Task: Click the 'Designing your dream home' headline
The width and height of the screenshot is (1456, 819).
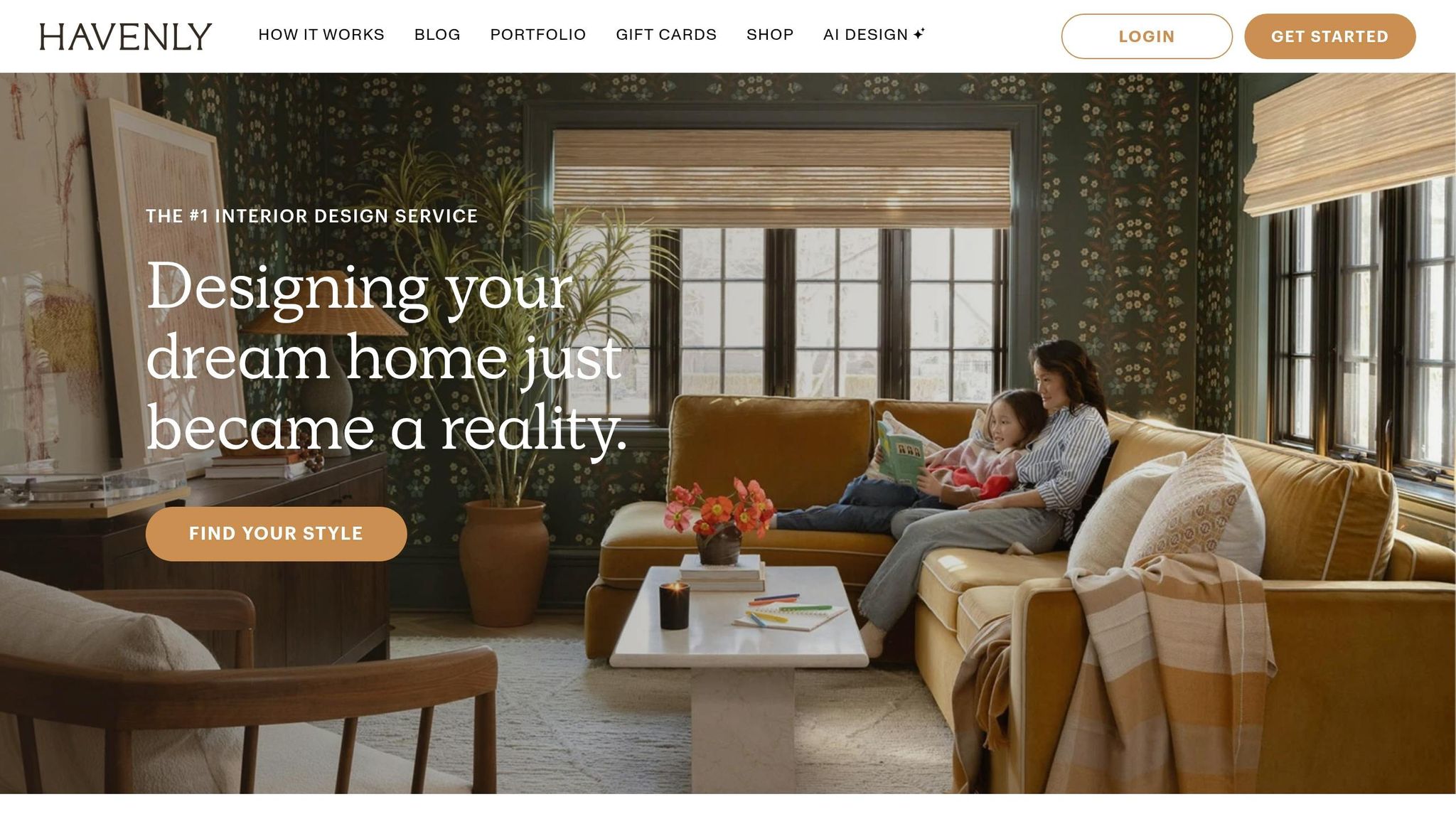Action: coord(387,357)
